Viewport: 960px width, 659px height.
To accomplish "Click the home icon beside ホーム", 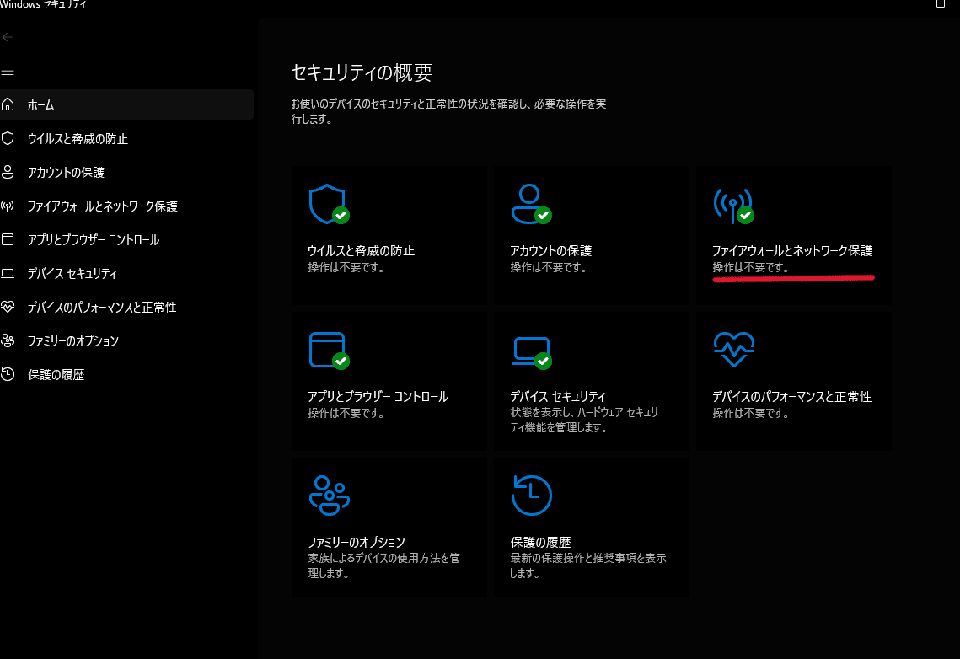I will click(7, 105).
